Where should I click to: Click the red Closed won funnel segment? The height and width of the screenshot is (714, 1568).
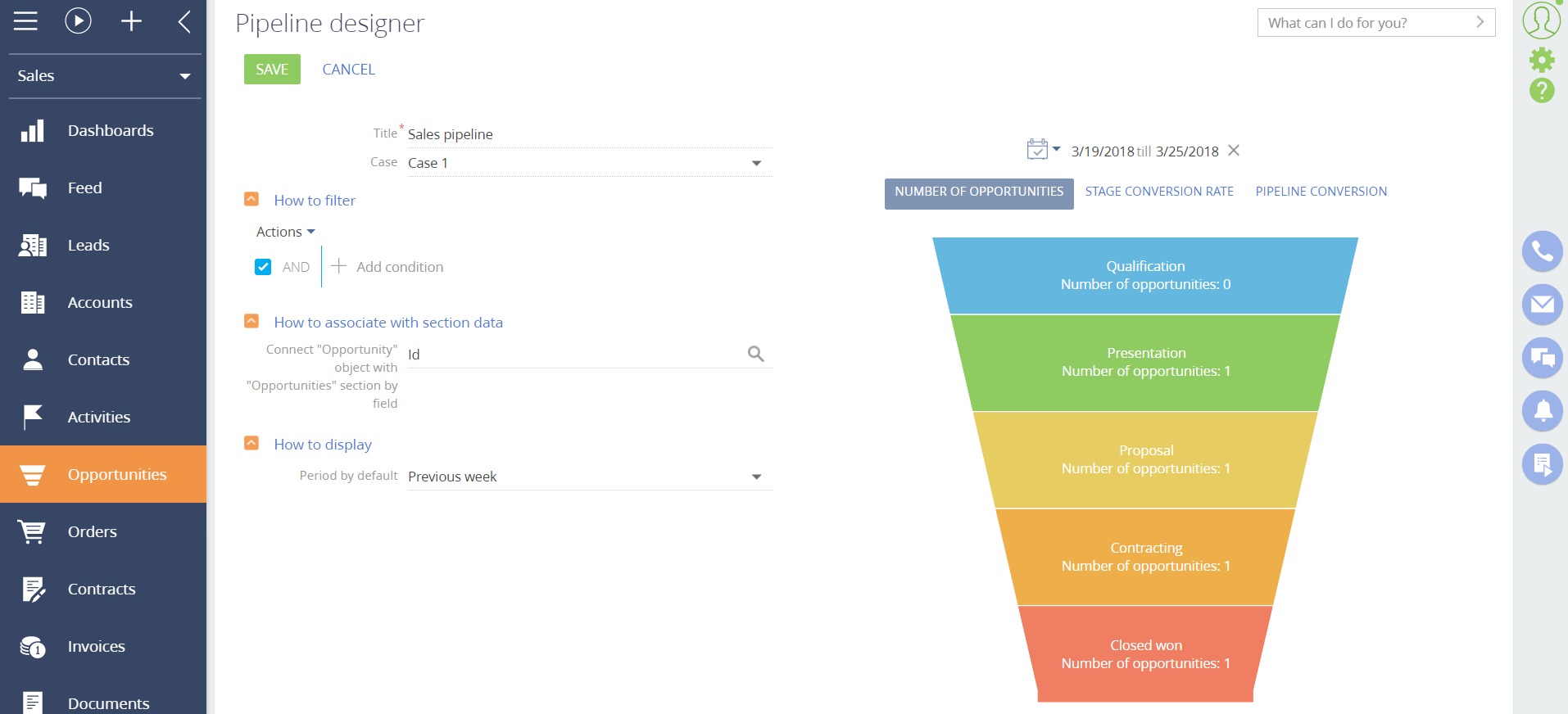tap(1145, 654)
